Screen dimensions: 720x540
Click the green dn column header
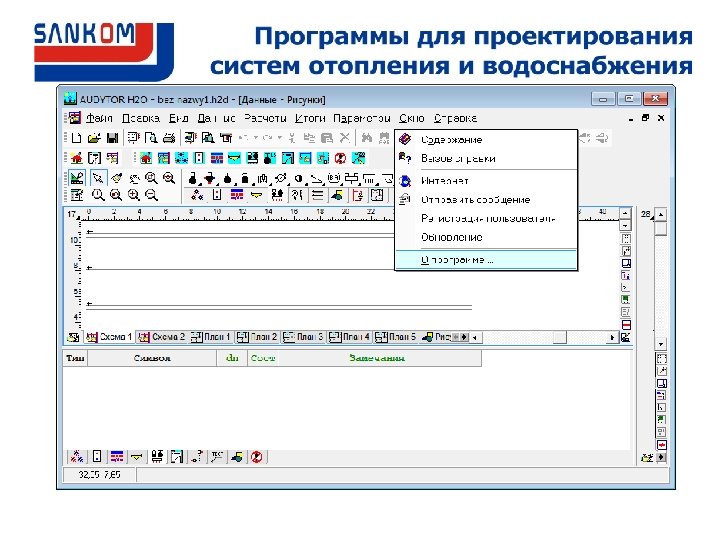pos(232,358)
